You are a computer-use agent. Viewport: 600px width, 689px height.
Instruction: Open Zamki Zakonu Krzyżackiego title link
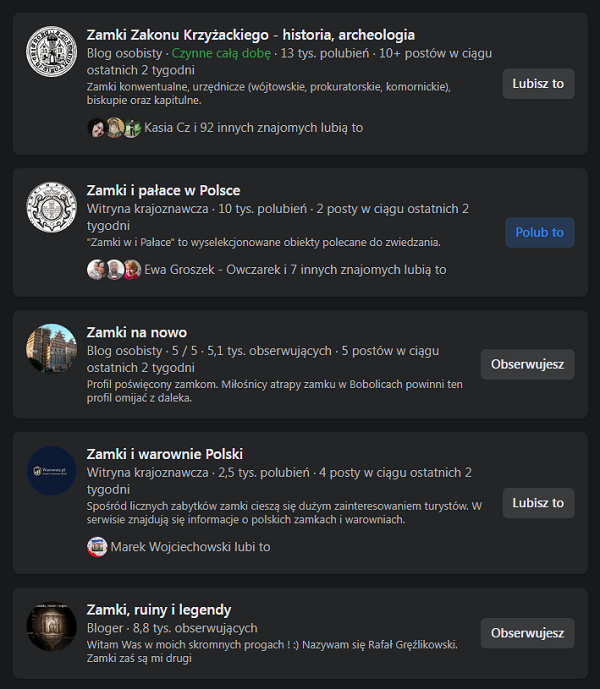click(x=251, y=35)
